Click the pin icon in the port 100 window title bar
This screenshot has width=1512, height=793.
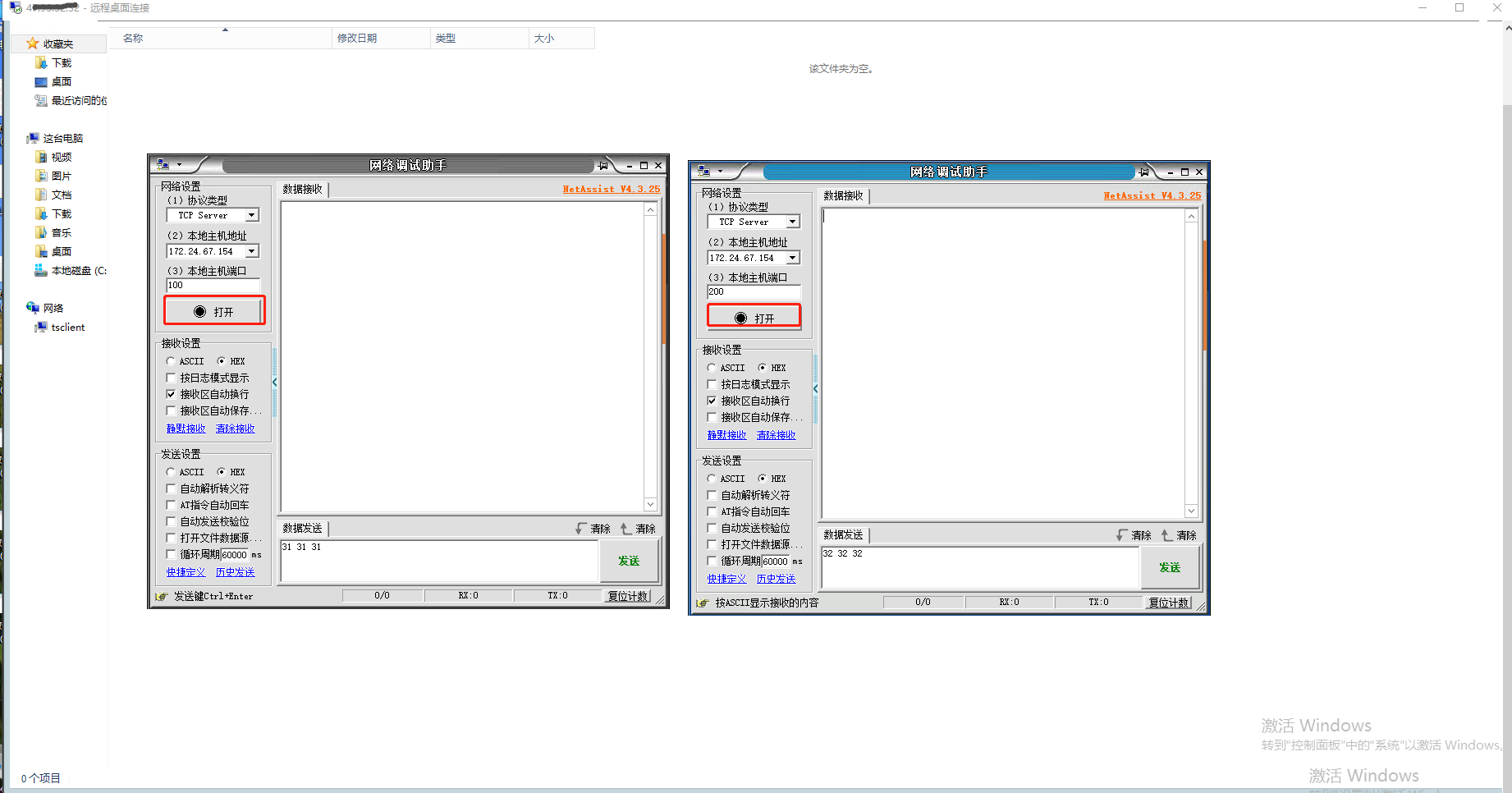click(603, 166)
